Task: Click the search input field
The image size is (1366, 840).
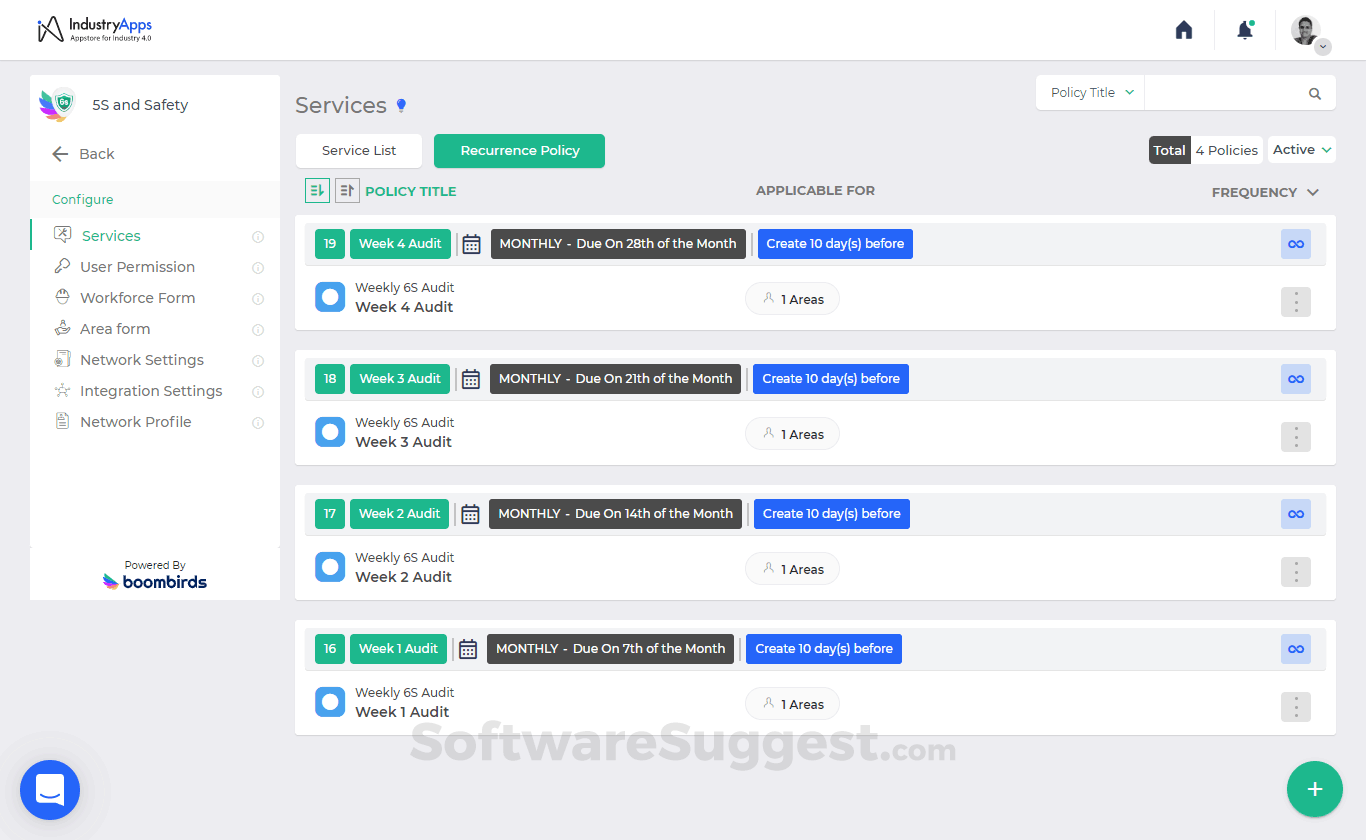Action: (1225, 93)
